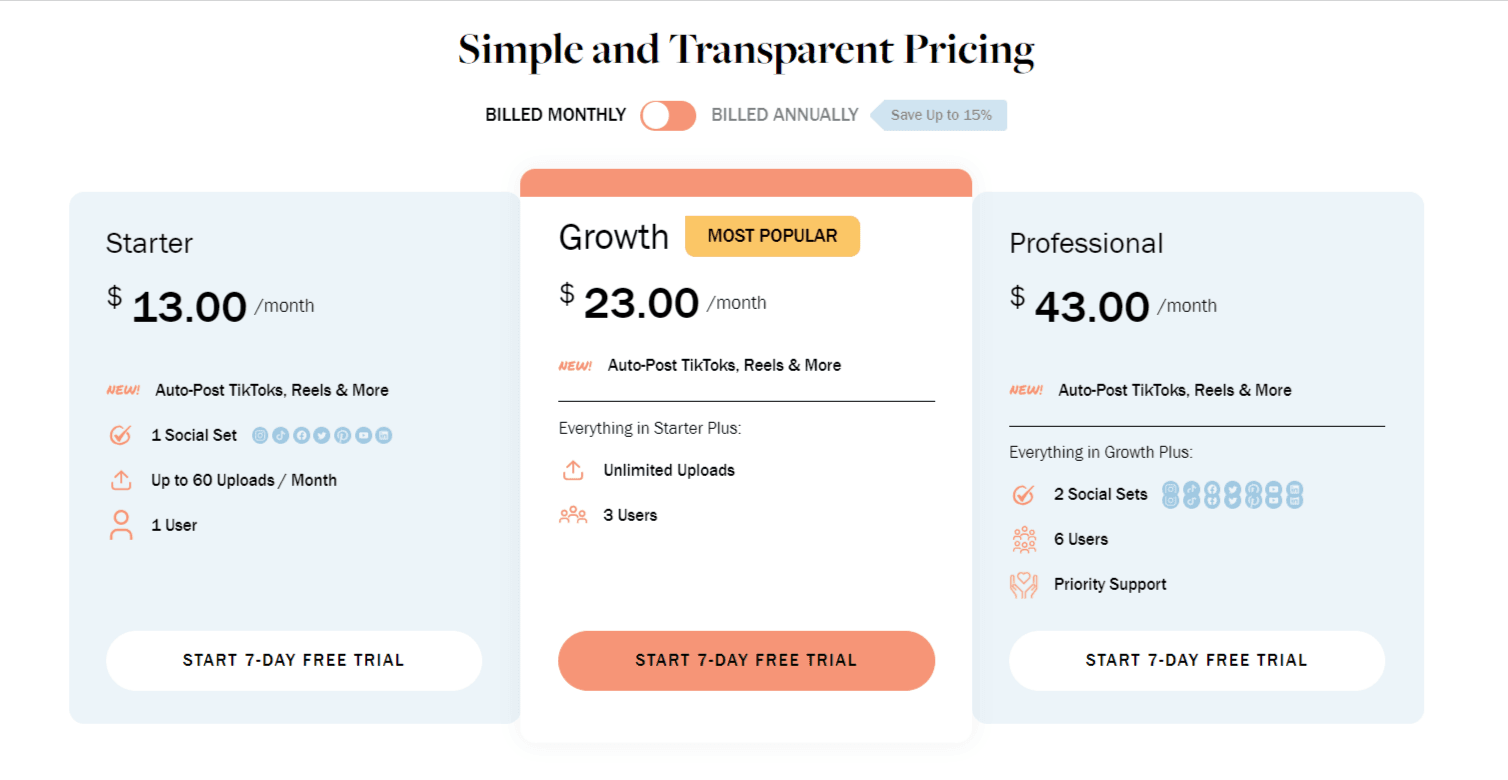Click the upload icon beside Unlimited Uploads

pos(573,470)
